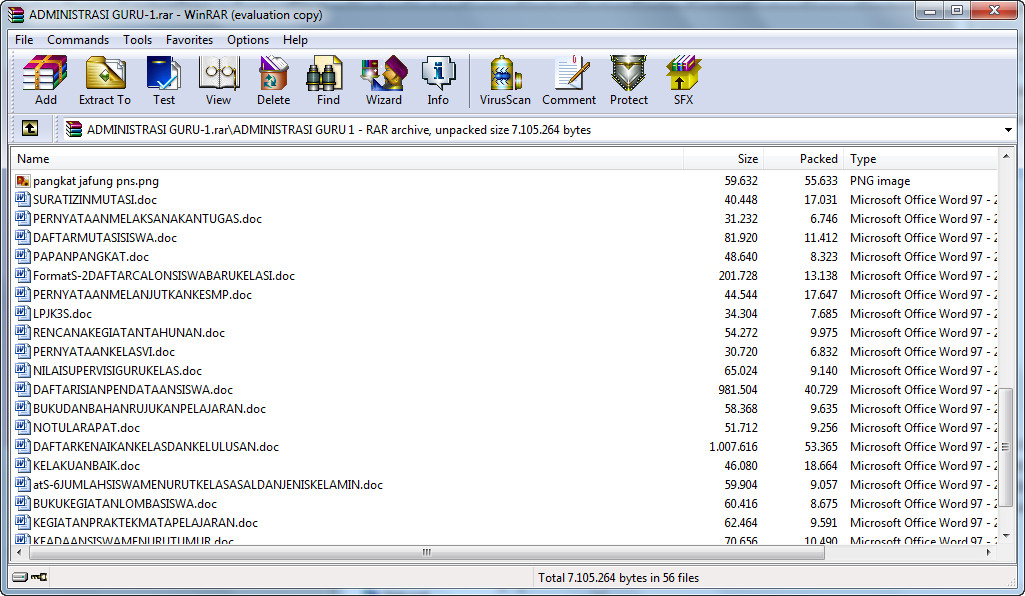
Task: Expand the address bar path dropdown
Action: pos(1007,129)
